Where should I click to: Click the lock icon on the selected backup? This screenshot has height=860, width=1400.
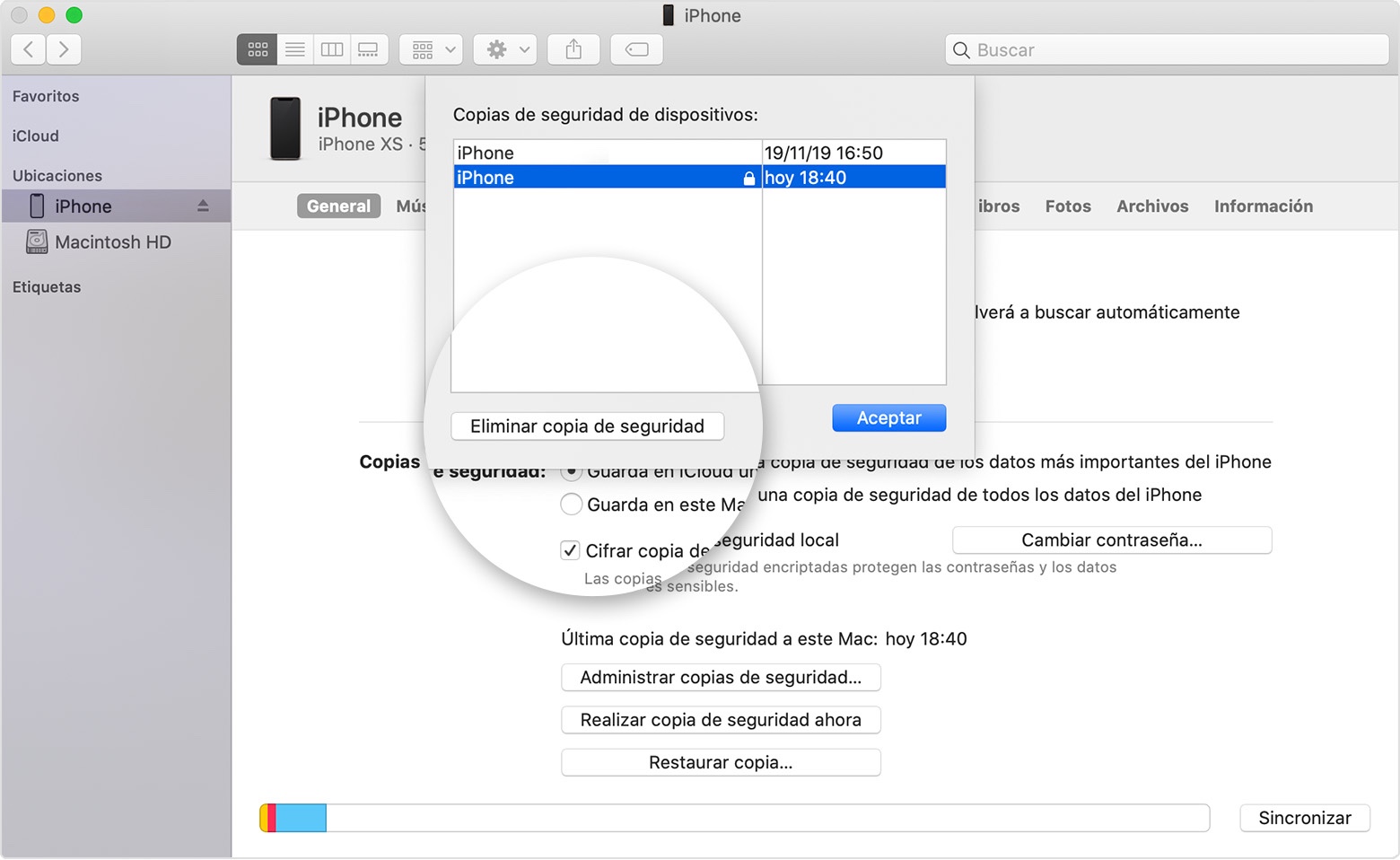click(x=748, y=179)
